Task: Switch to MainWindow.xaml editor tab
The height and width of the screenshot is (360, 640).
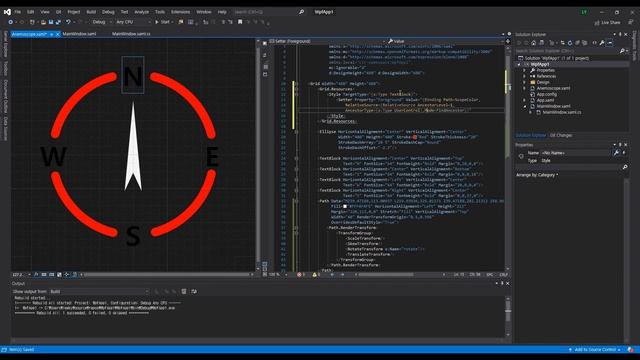Action: click(x=80, y=34)
